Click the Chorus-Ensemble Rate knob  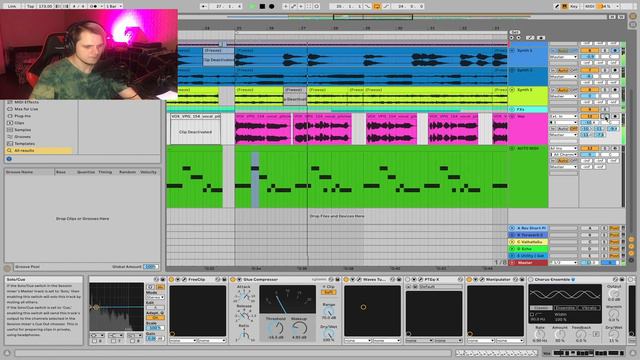coord(540,334)
